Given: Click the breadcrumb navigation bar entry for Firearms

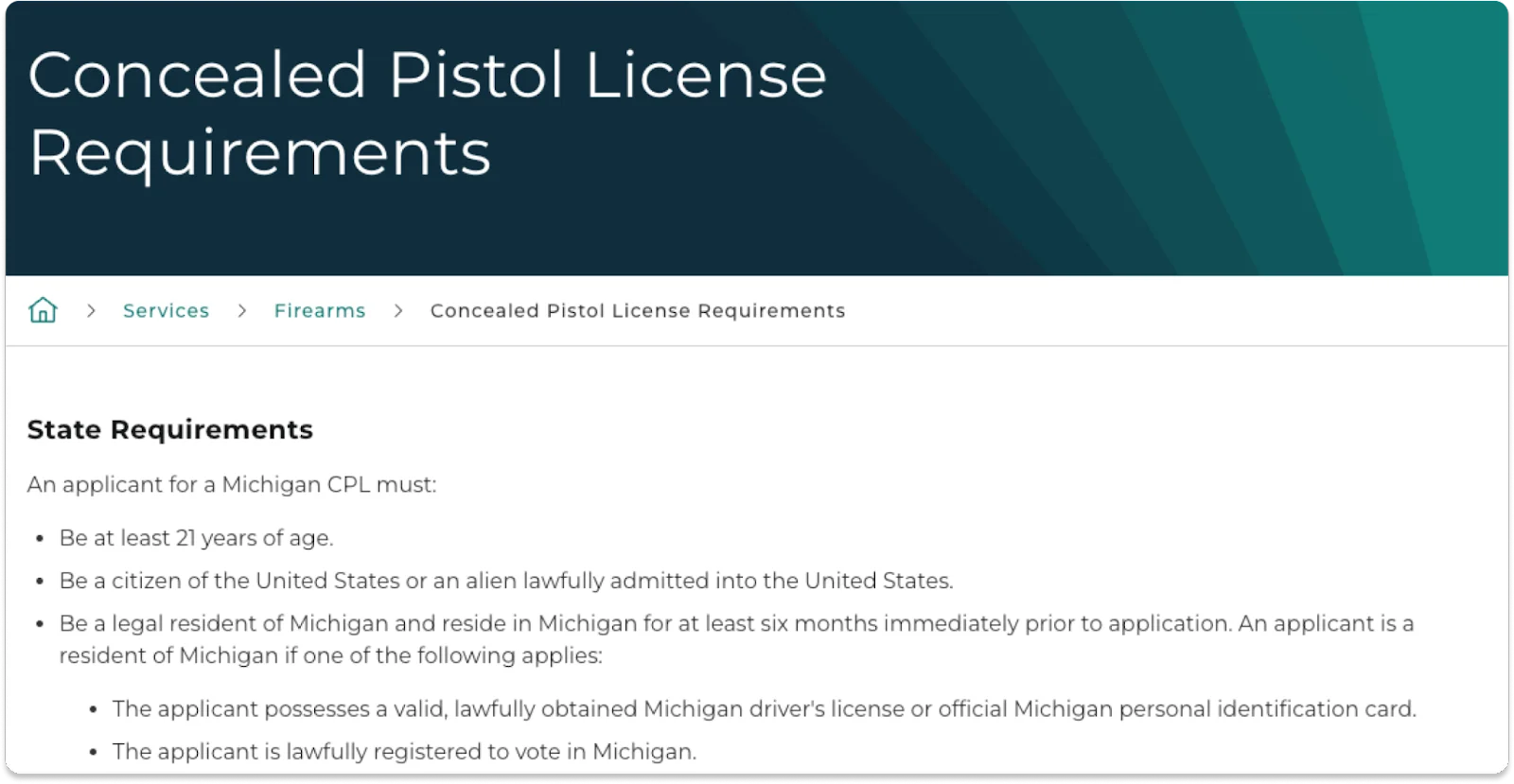Looking at the screenshot, I should [319, 310].
